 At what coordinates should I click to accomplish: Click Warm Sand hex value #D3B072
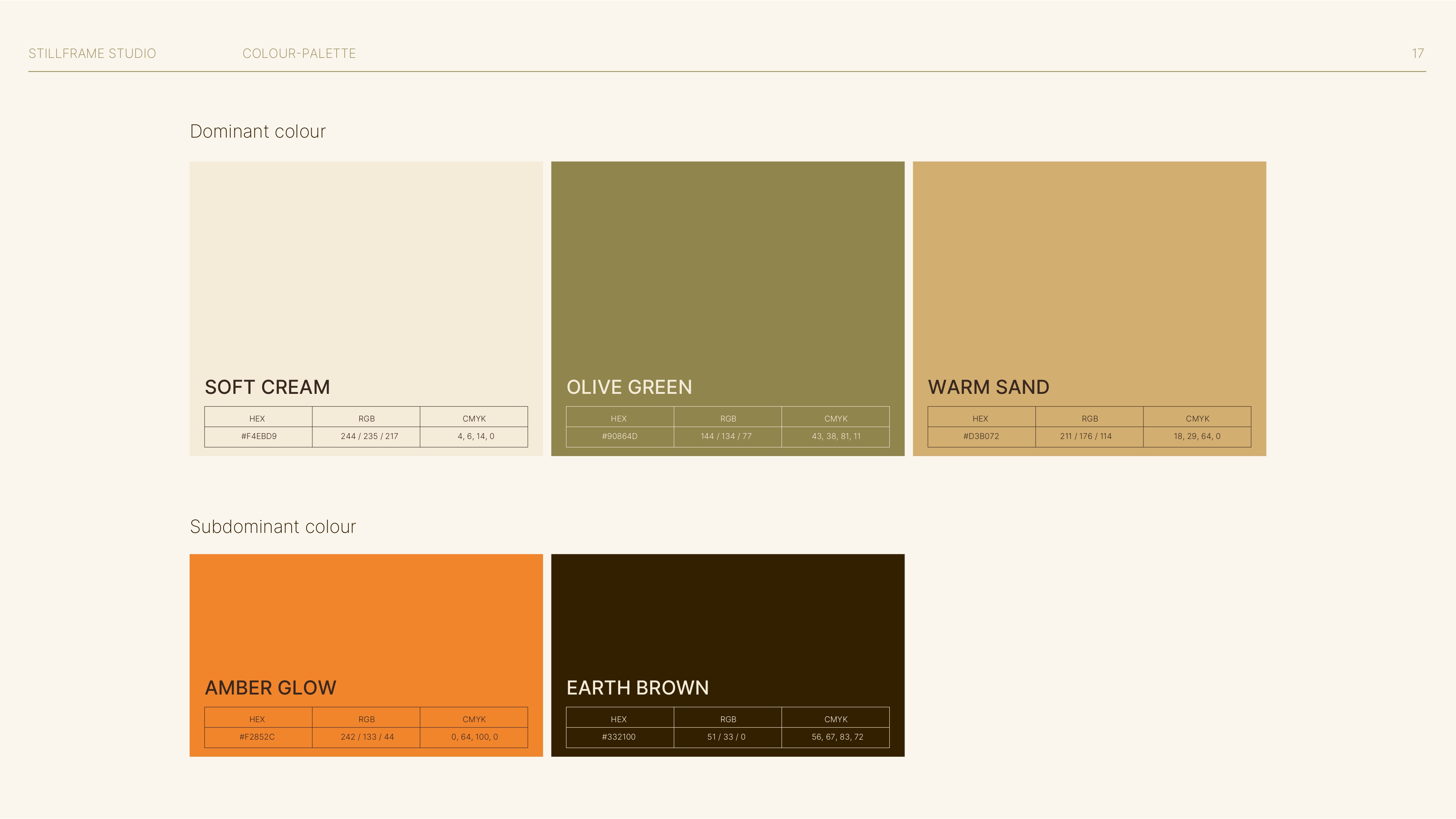point(981,436)
